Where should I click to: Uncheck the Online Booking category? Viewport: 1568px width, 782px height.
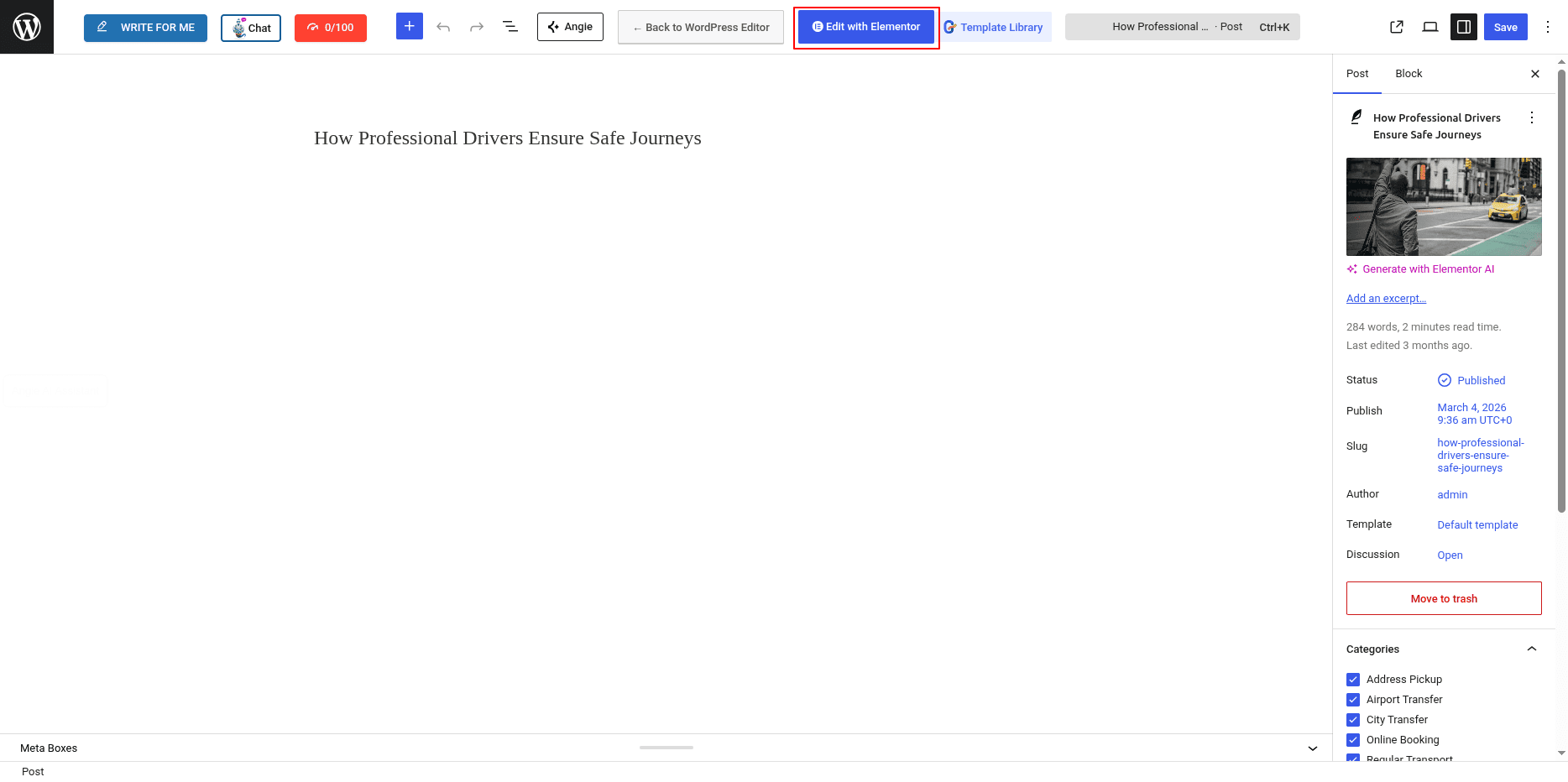pos(1353,740)
